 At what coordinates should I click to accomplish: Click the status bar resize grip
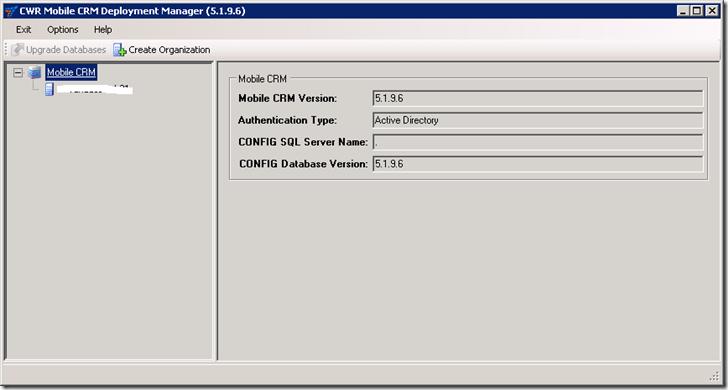tap(714, 376)
